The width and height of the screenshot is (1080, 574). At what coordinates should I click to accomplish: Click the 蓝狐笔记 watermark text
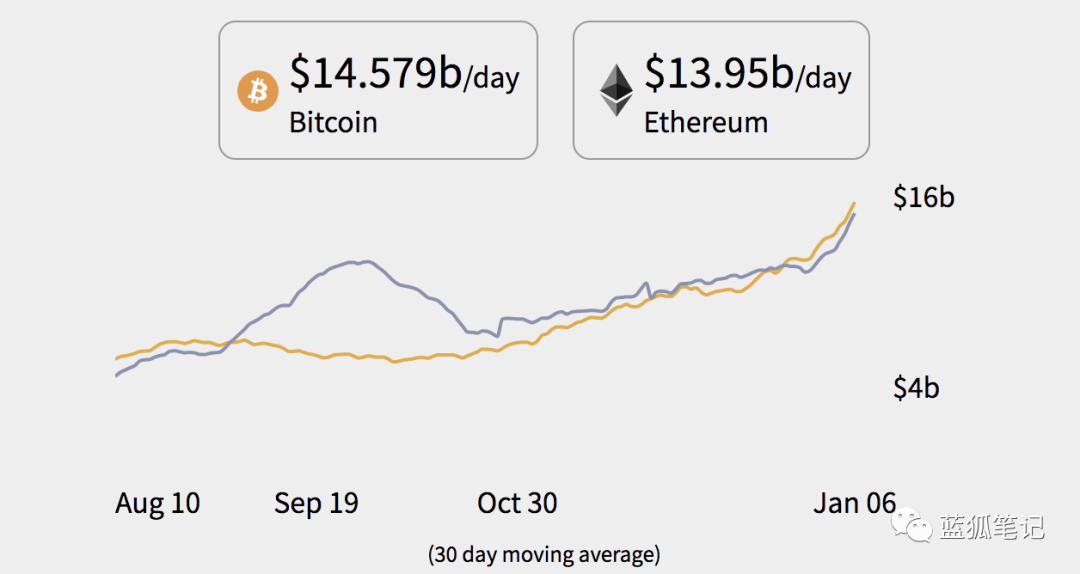tap(992, 527)
